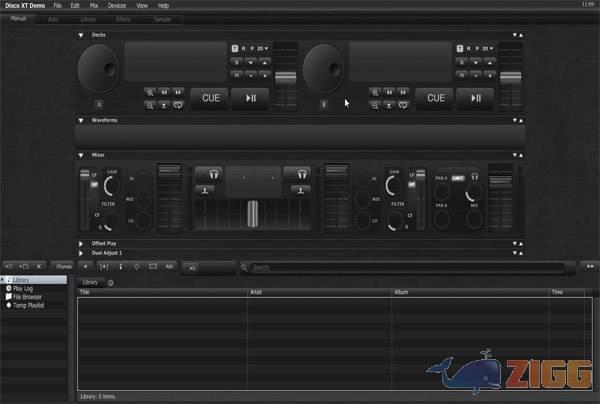Click the left deck zoom-in magnifier icon
600x404 pixels.
[x=150, y=92]
